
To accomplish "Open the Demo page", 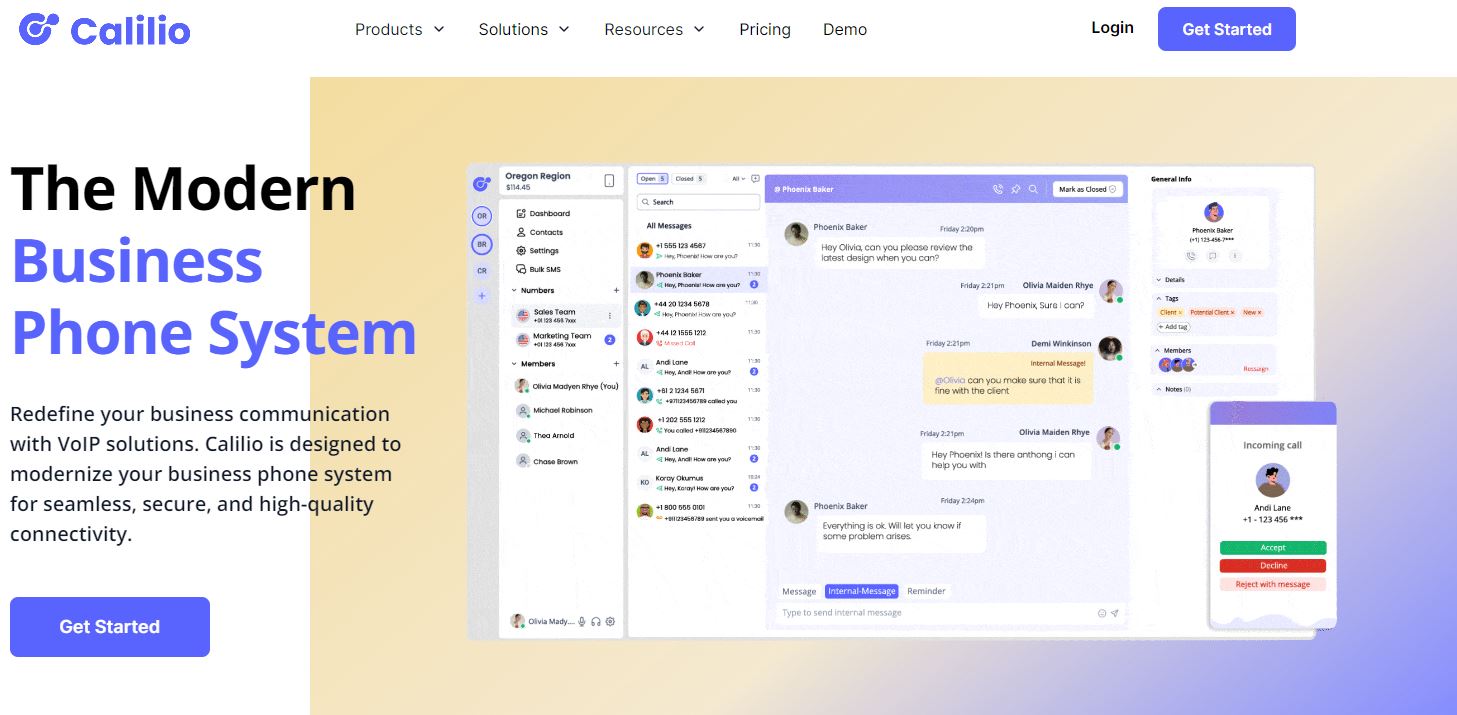I will click(x=845, y=29).
